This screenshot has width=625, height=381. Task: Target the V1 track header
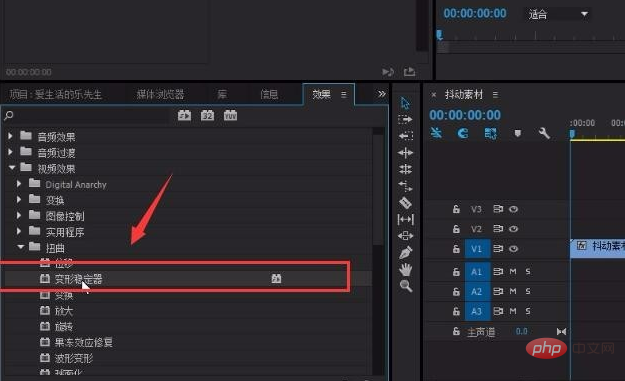pyautogui.click(x=477, y=249)
